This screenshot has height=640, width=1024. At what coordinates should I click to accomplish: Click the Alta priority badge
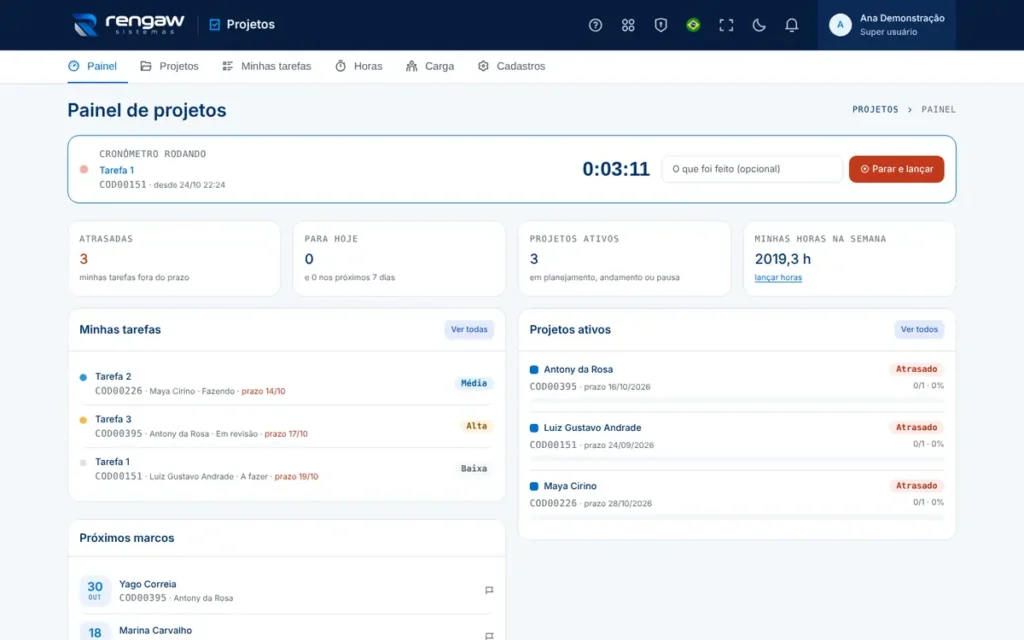pos(476,426)
